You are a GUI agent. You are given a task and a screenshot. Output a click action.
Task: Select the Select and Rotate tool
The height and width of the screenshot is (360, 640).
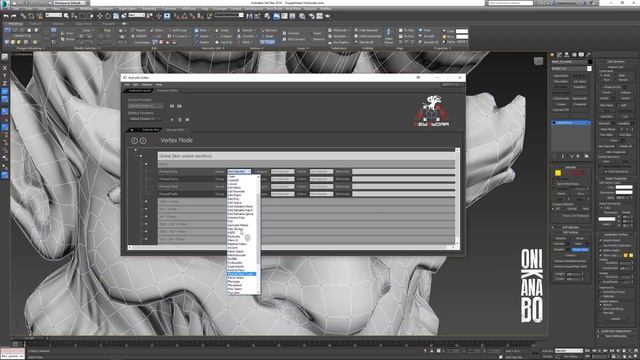(108, 16)
